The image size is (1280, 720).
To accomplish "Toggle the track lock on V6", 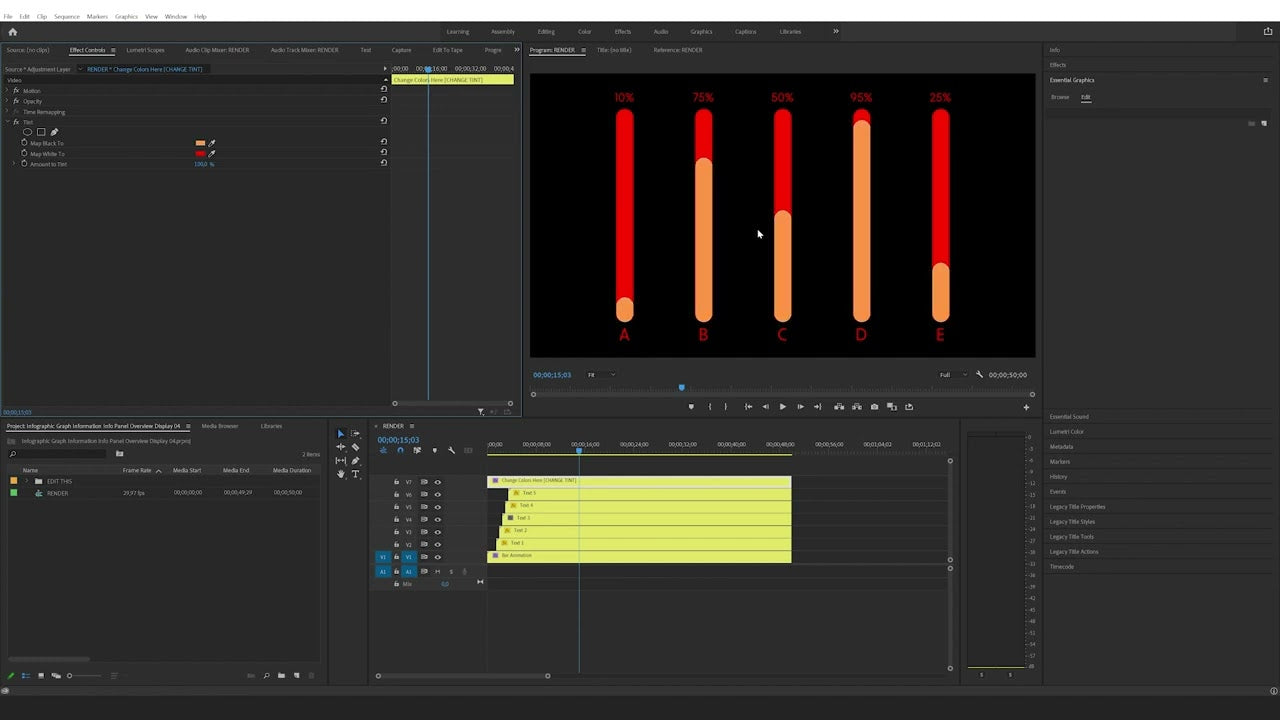I will [x=396, y=494].
